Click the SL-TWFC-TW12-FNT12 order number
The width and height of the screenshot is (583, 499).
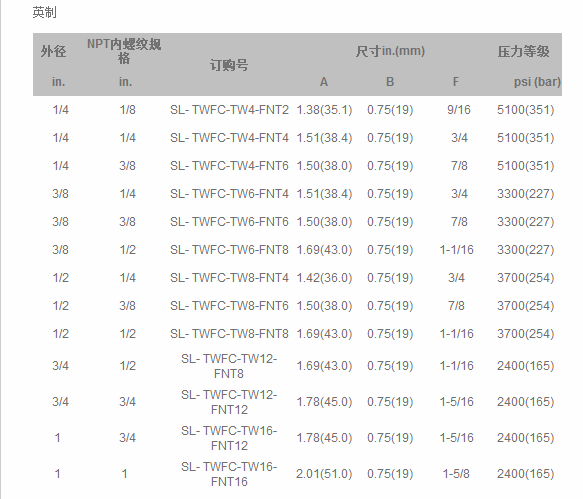(x=229, y=402)
